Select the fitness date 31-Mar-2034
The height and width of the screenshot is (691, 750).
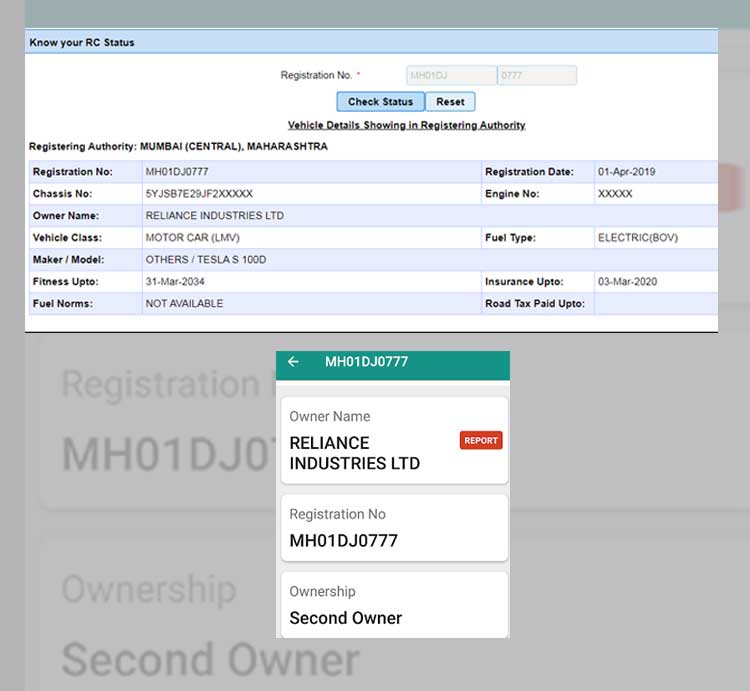pyautogui.click(x=174, y=282)
